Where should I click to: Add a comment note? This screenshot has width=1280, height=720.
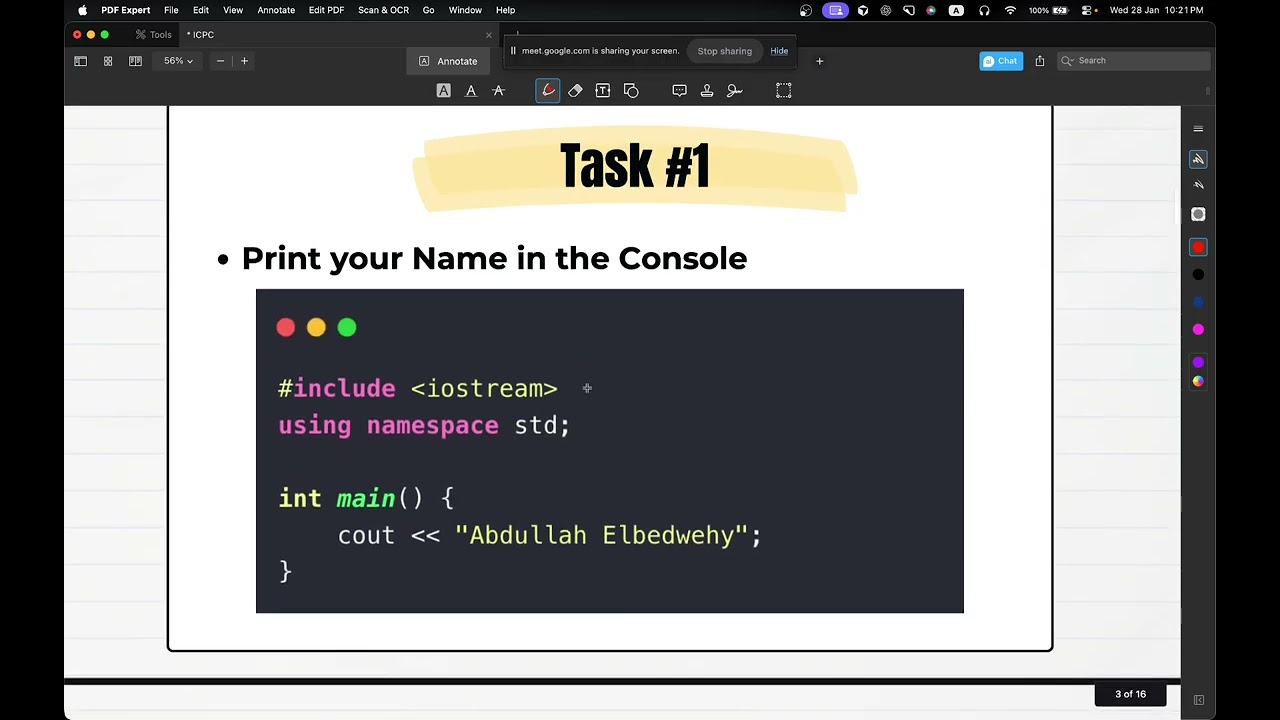(680, 91)
